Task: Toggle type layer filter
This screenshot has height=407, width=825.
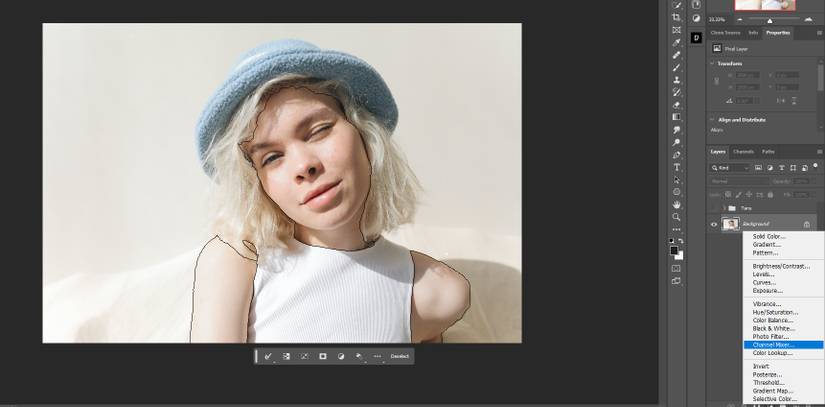Action: [x=782, y=168]
